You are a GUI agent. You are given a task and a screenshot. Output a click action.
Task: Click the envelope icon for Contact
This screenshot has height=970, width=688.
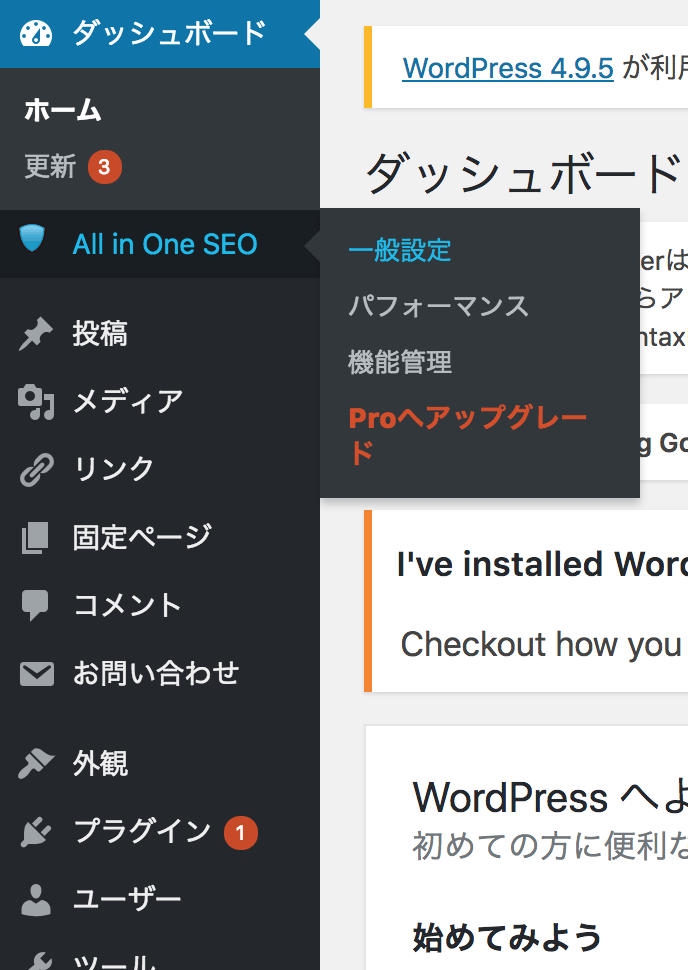36,674
